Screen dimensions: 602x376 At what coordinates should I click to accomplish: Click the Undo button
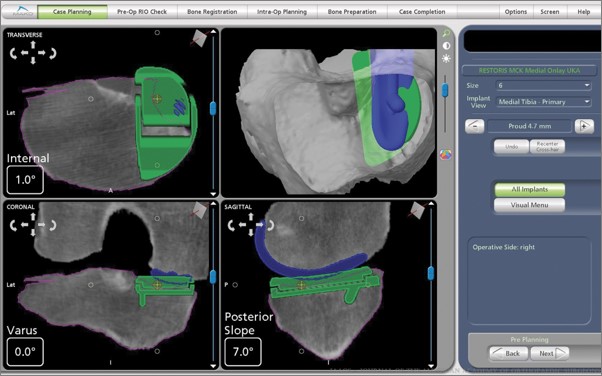tap(511, 147)
